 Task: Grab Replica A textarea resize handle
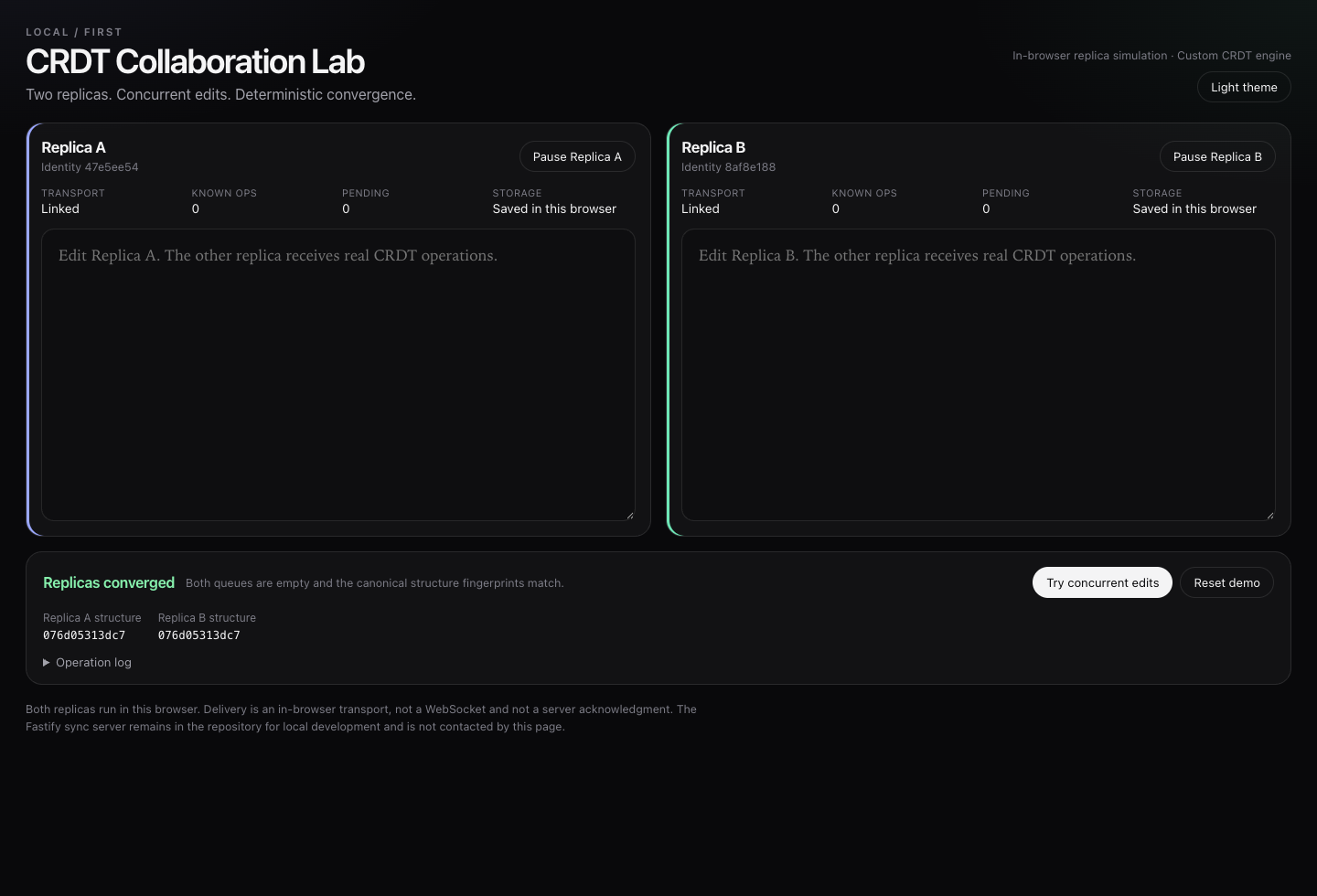pyautogui.click(x=629, y=515)
